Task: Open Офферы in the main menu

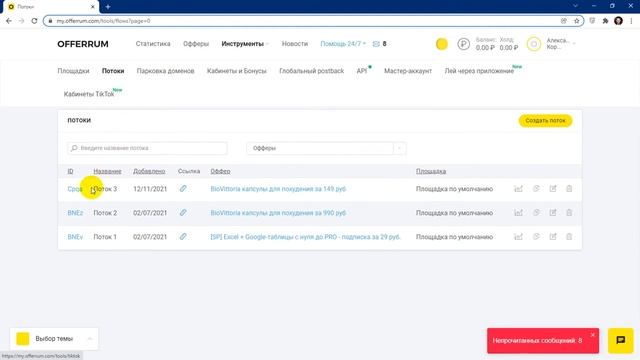Action: 196,44
